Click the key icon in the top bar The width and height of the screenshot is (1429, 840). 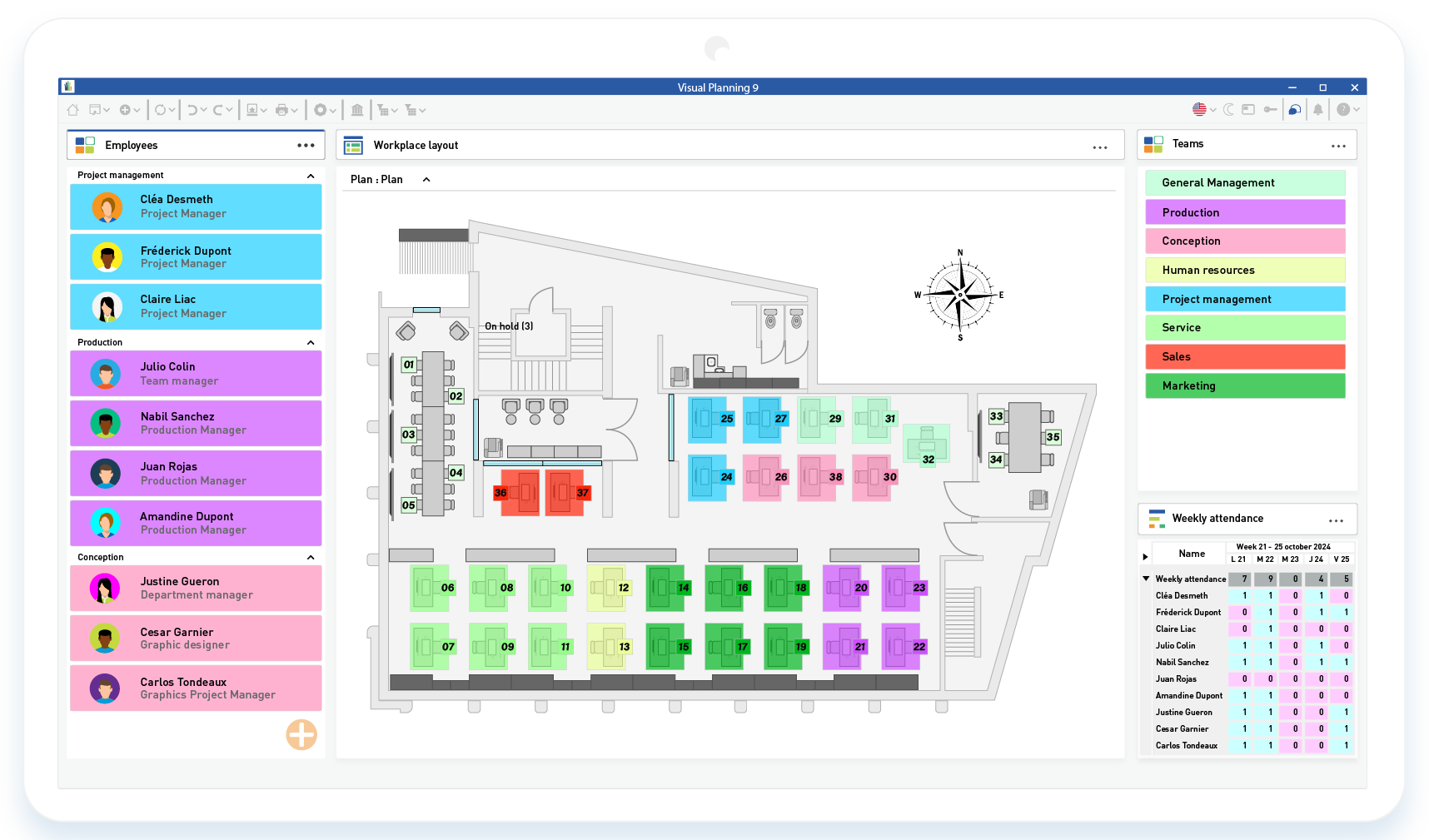[x=1270, y=109]
